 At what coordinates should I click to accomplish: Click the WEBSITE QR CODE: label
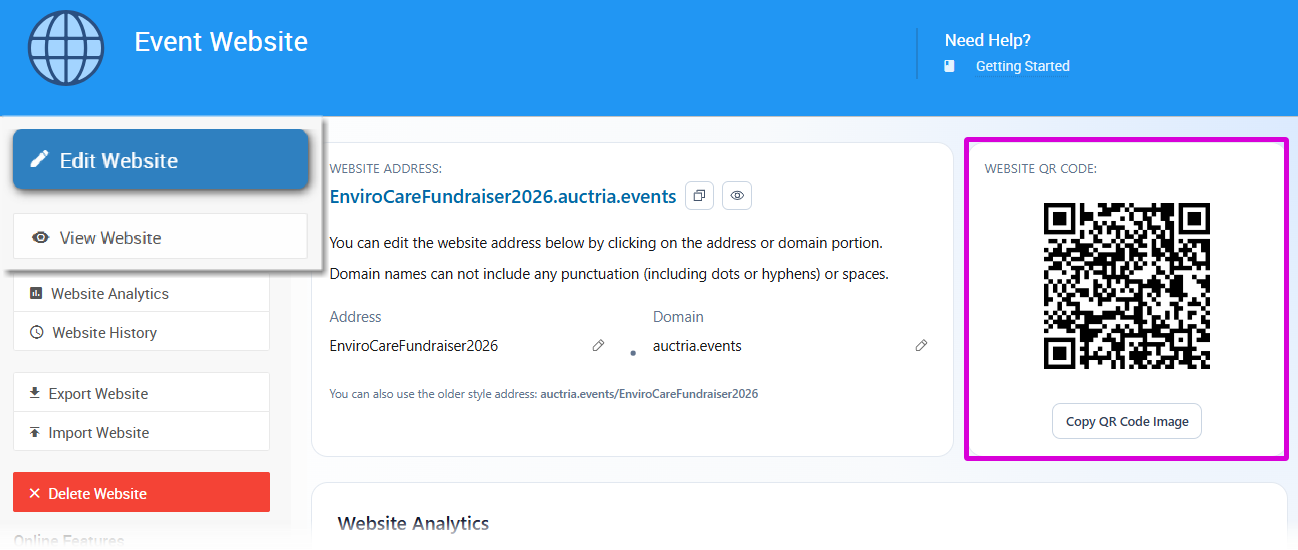(1041, 169)
